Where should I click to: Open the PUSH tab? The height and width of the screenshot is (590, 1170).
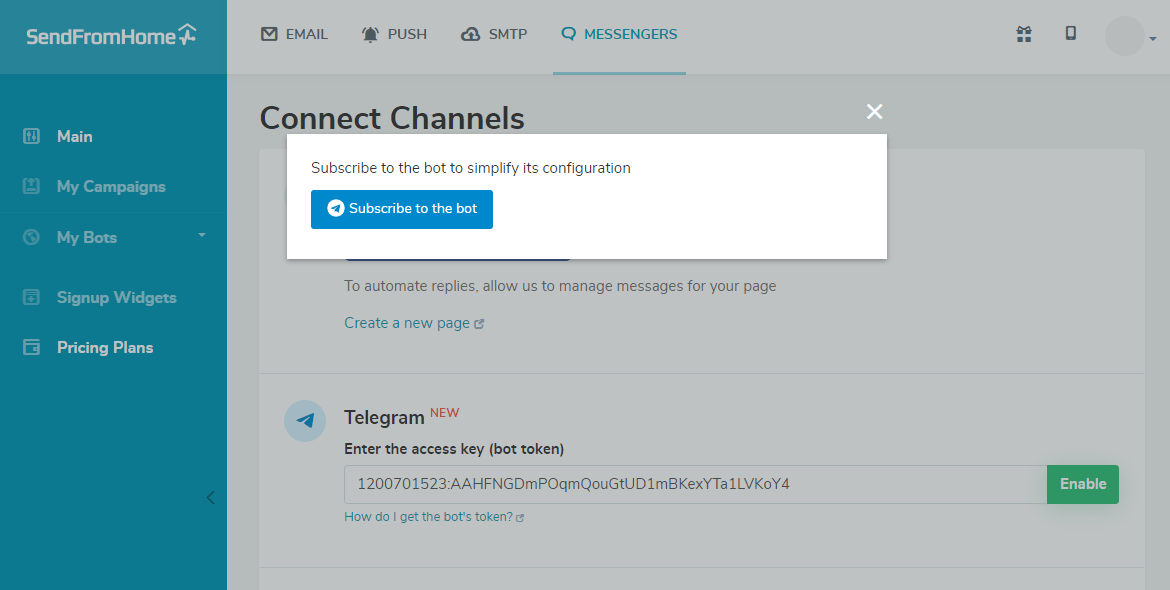point(394,34)
